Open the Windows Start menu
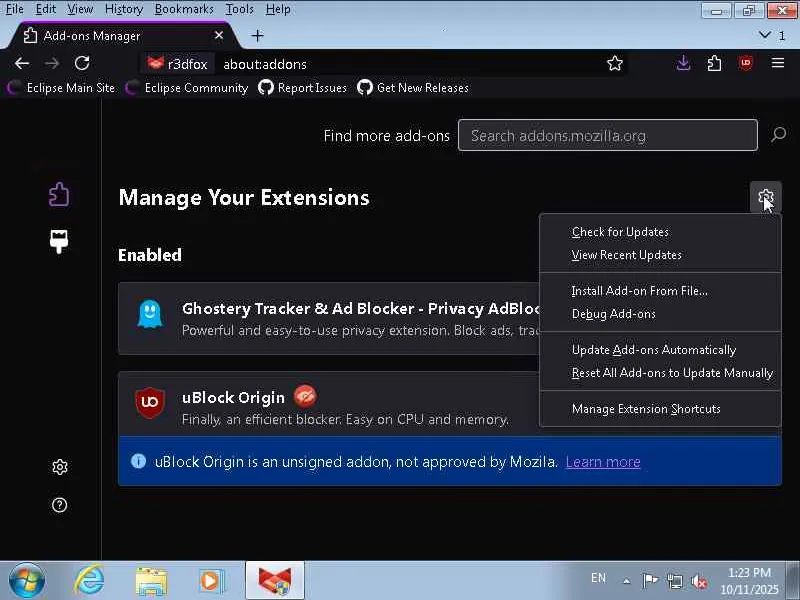The image size is (800, 600). [x=27, y=581]
